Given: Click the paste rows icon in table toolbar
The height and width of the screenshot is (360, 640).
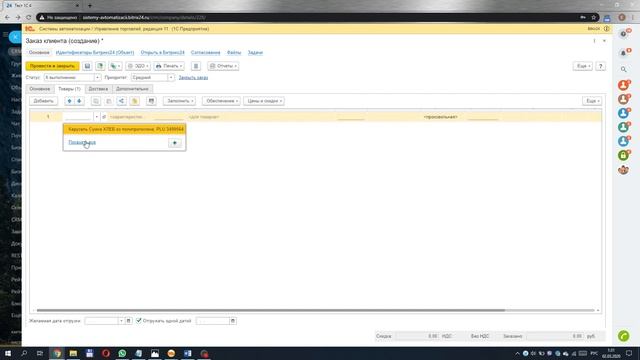Looking at the screenshot, I should click(109, 101).
